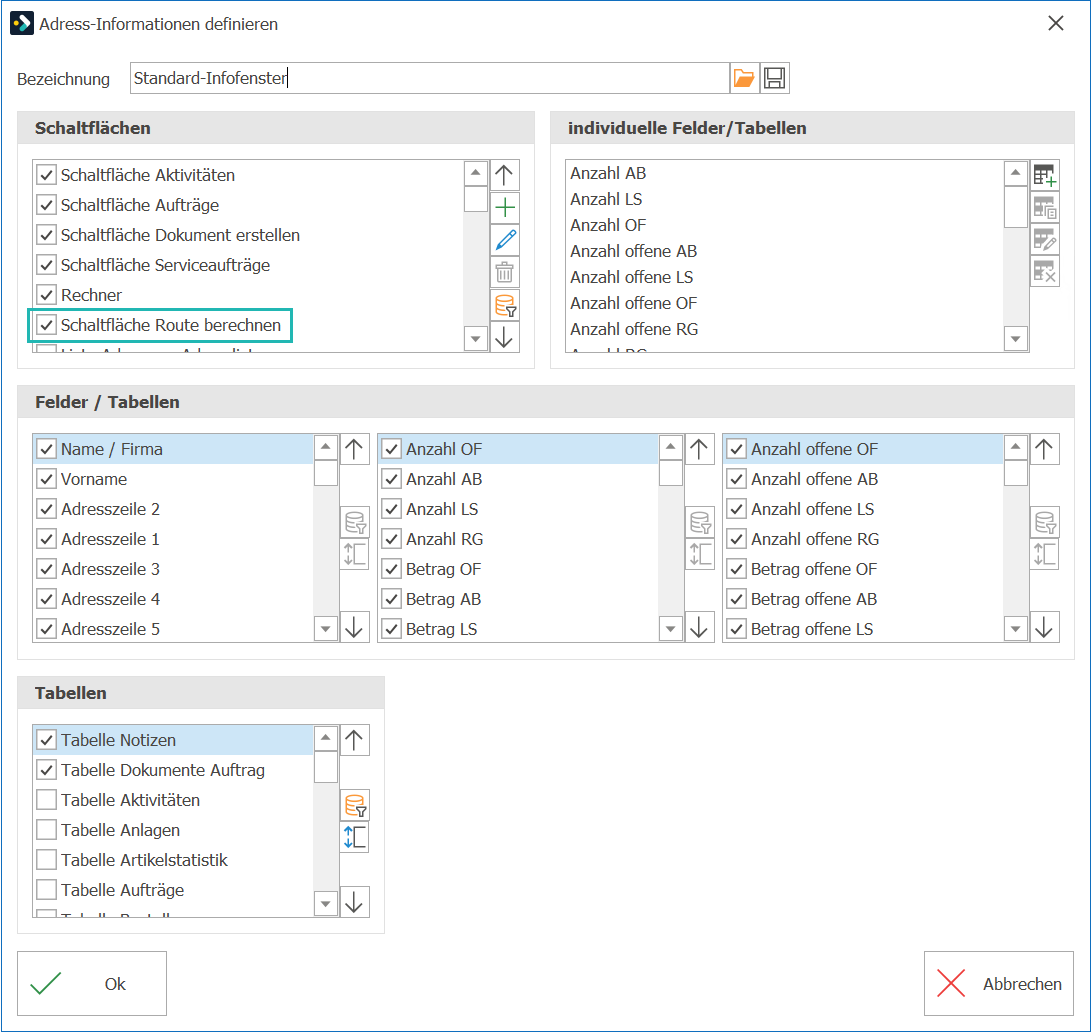Select Anzahl offene LS in individuelle Felder

pos(784,277)
